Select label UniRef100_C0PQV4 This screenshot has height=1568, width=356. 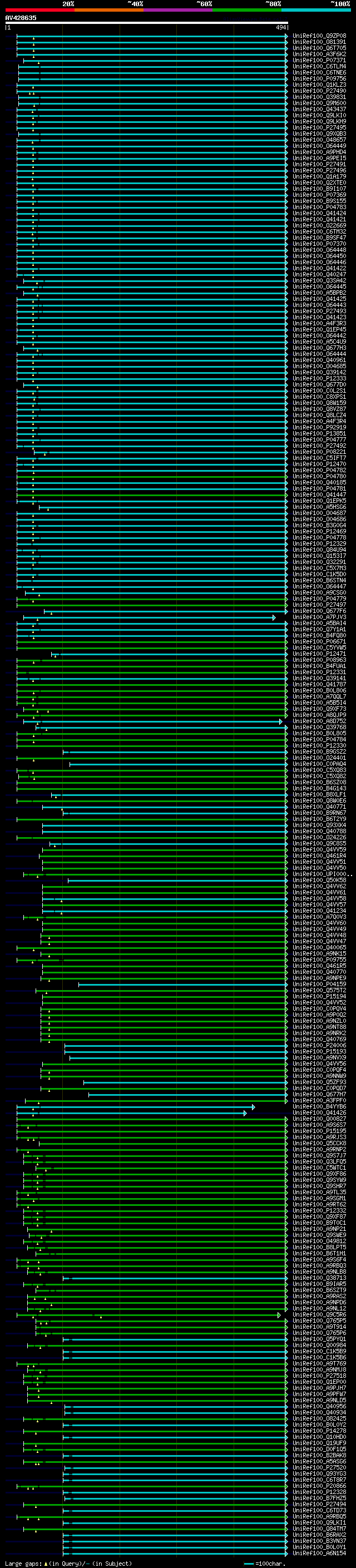319,1008
